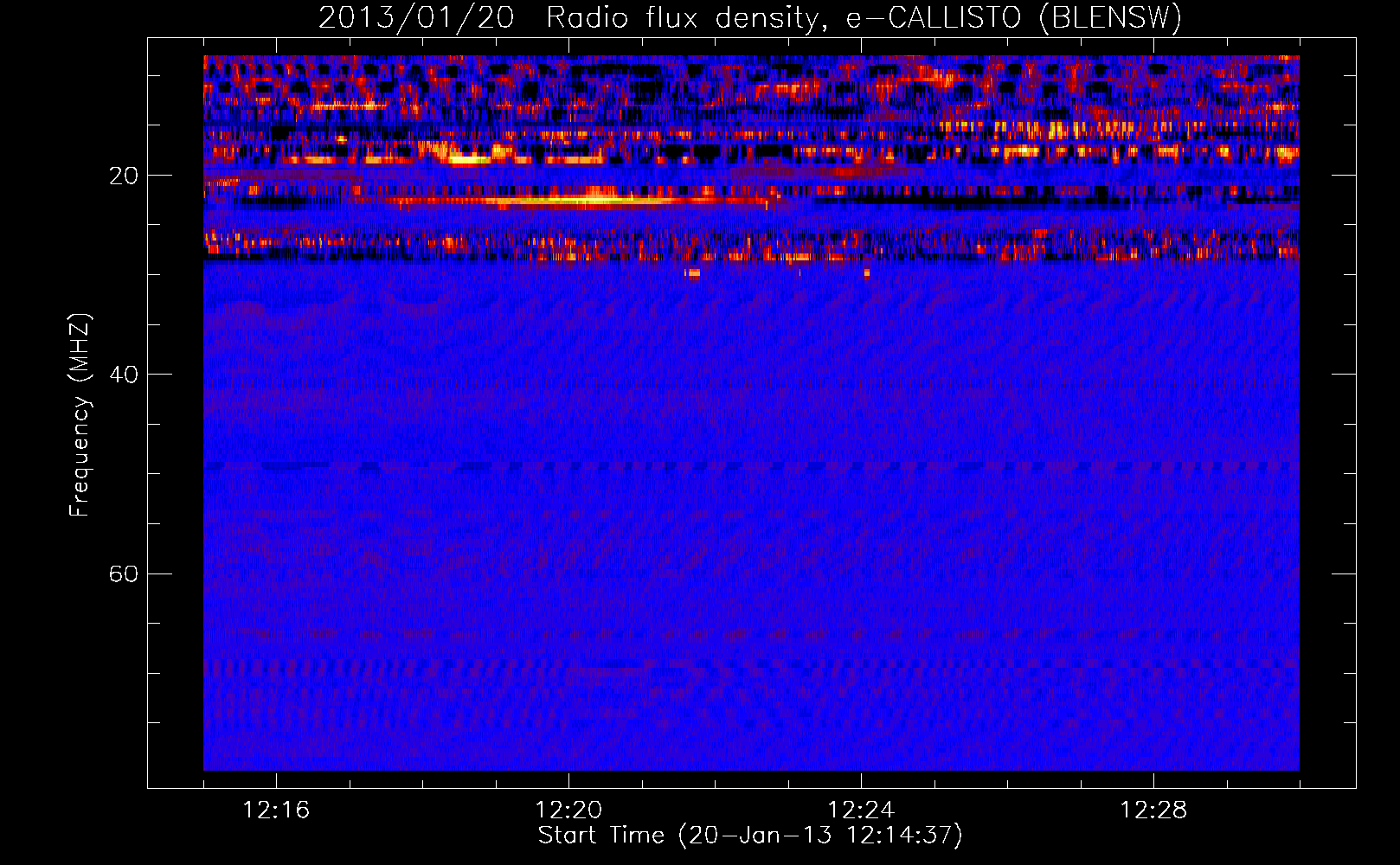Viewport: 1400px width, 865px height.
Task: Click the 12:24 time tick label
Action: 861,811
